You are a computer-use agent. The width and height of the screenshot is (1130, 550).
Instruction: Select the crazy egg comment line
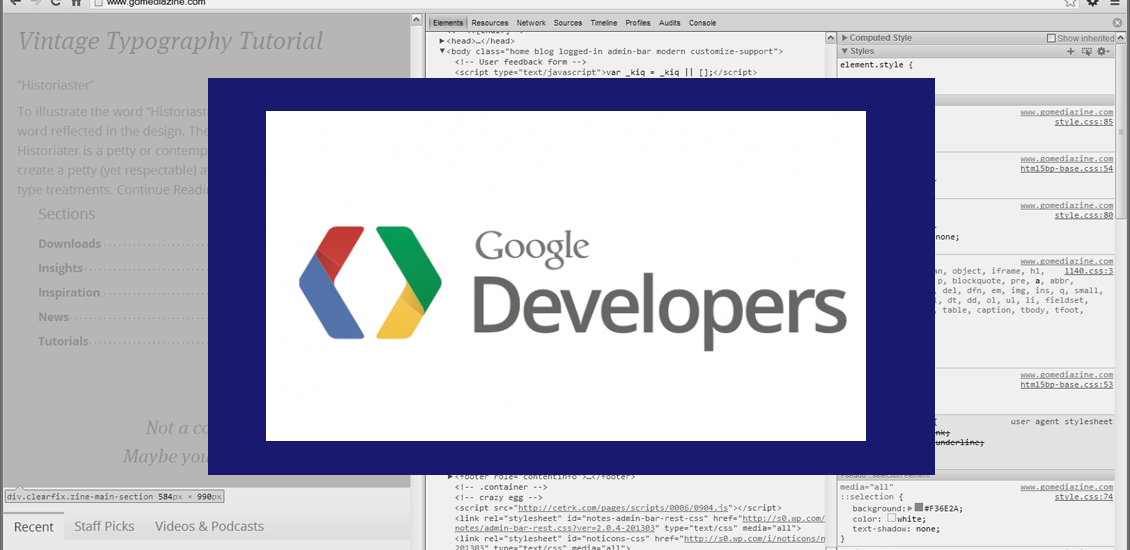[498, 497]
